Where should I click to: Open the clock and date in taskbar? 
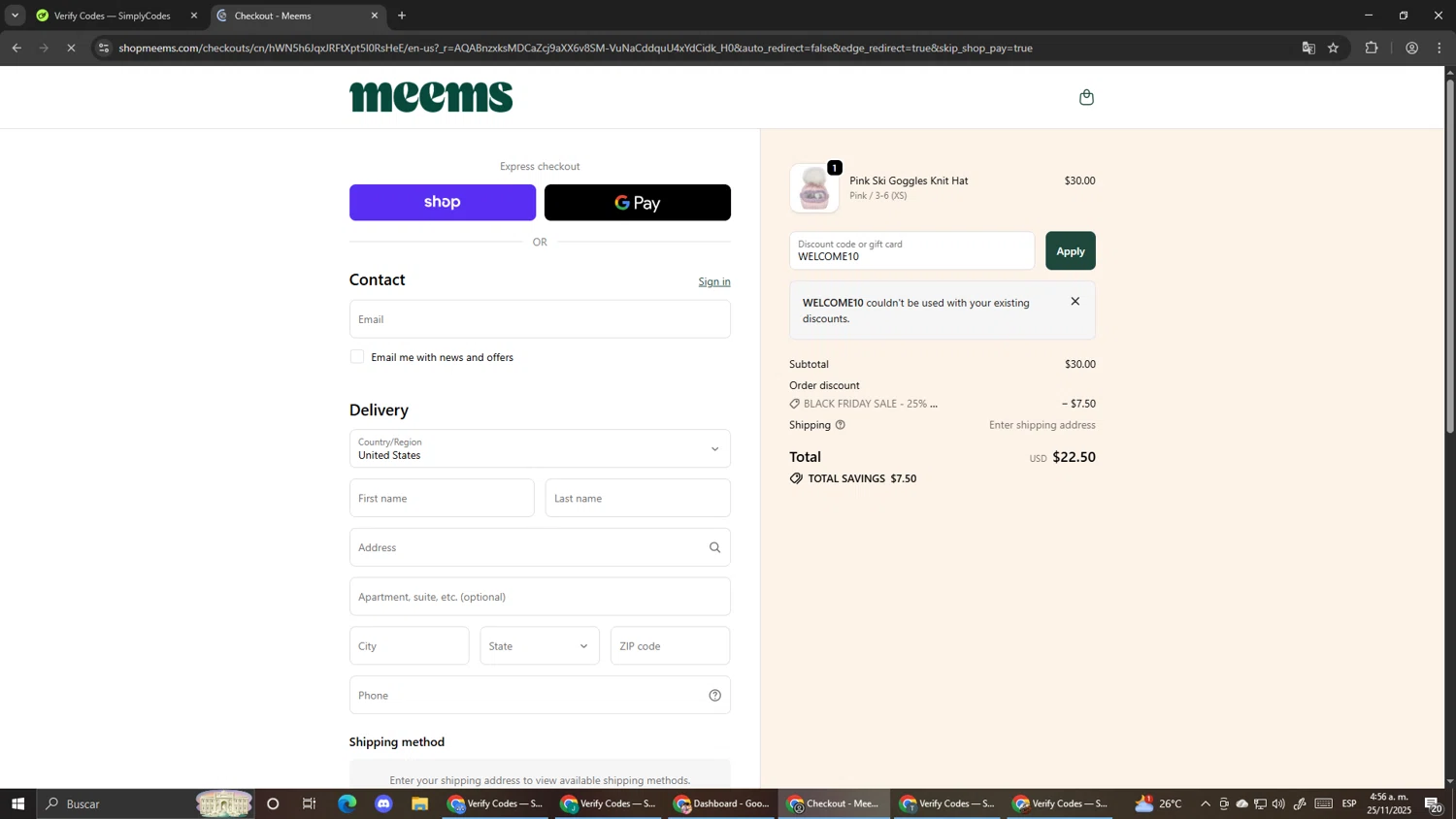pyautogui.click(x=1390, y=803)
